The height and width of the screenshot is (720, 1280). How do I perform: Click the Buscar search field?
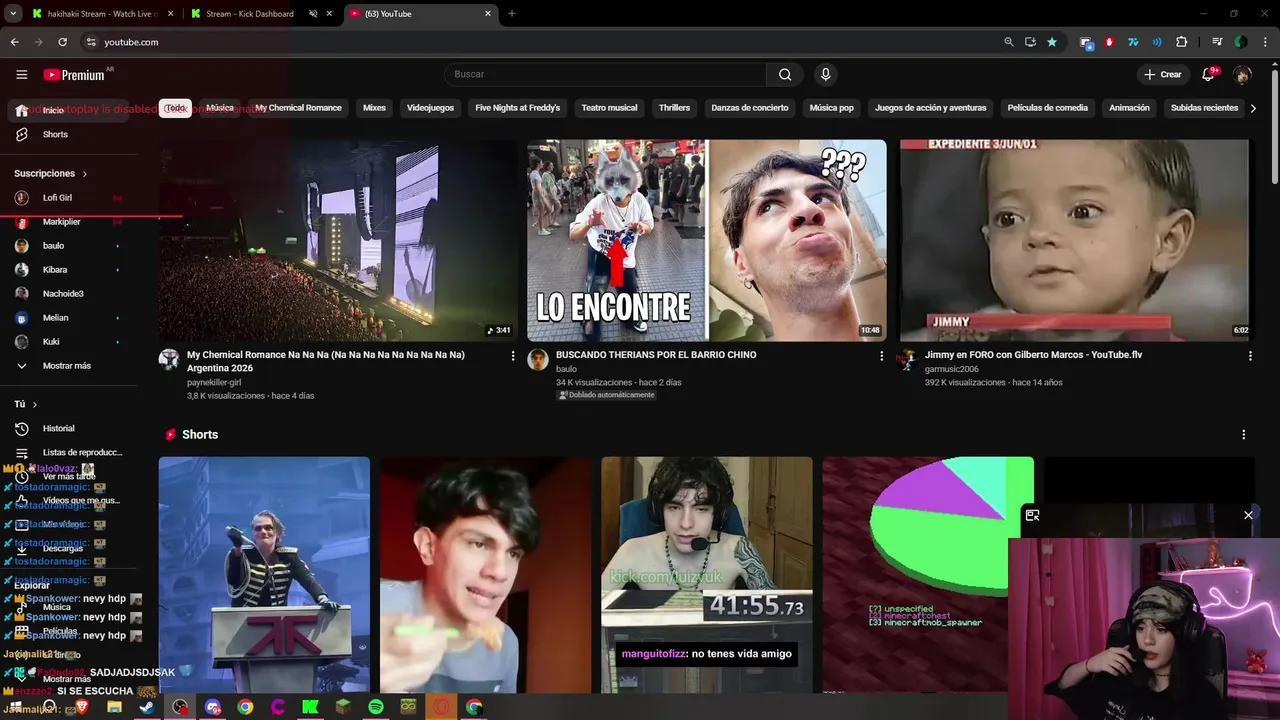[605, 74]
